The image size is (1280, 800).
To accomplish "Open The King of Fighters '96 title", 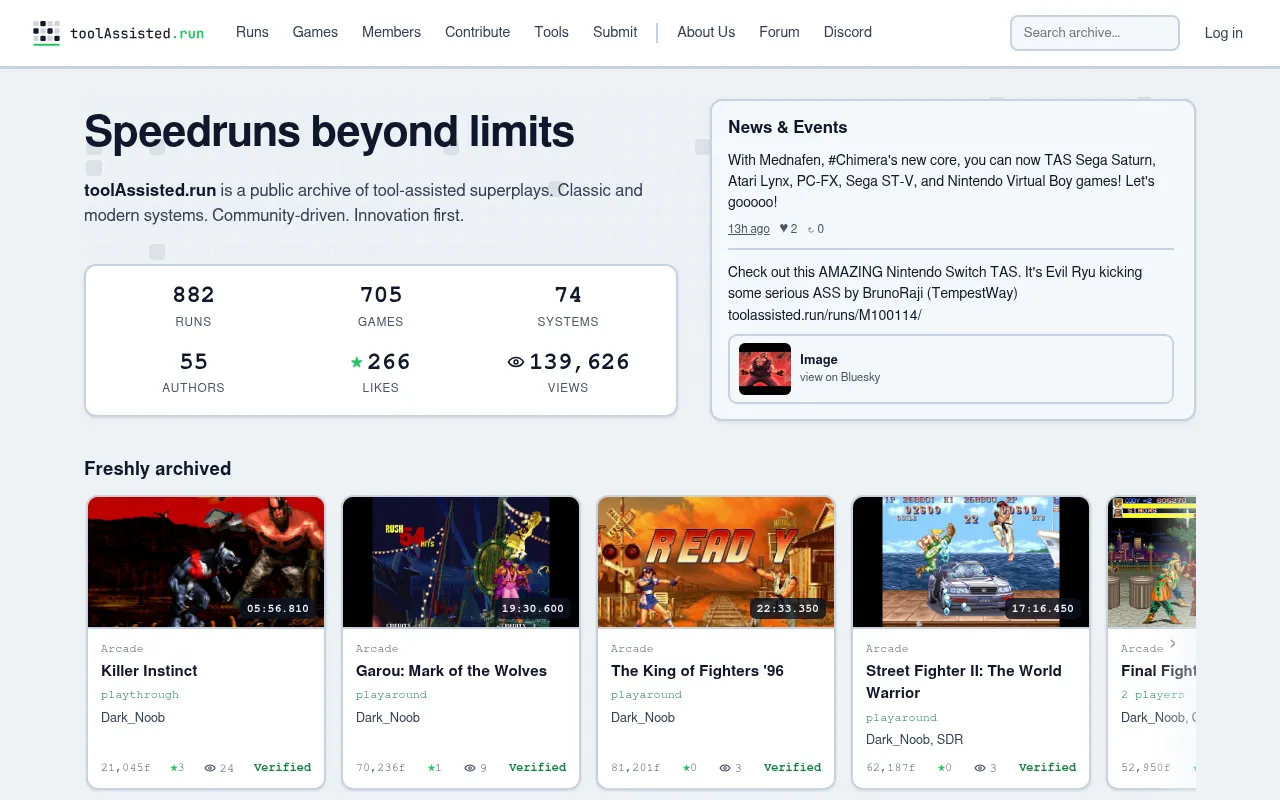I will pos(697,671).
